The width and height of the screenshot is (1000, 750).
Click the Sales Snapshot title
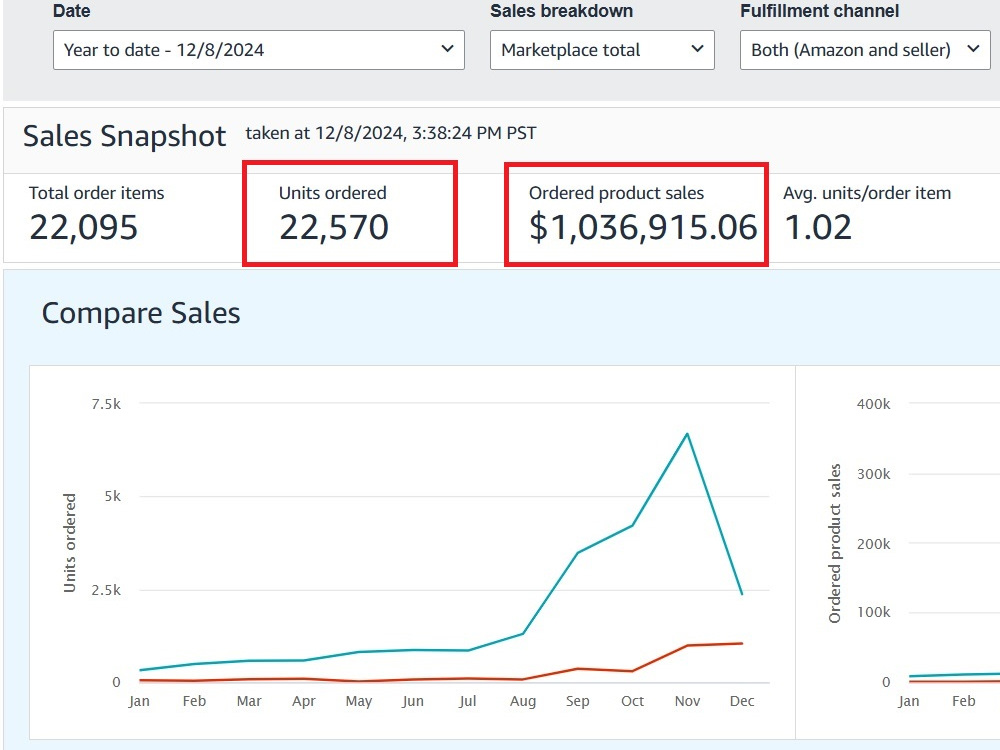(x=124, y=136)
